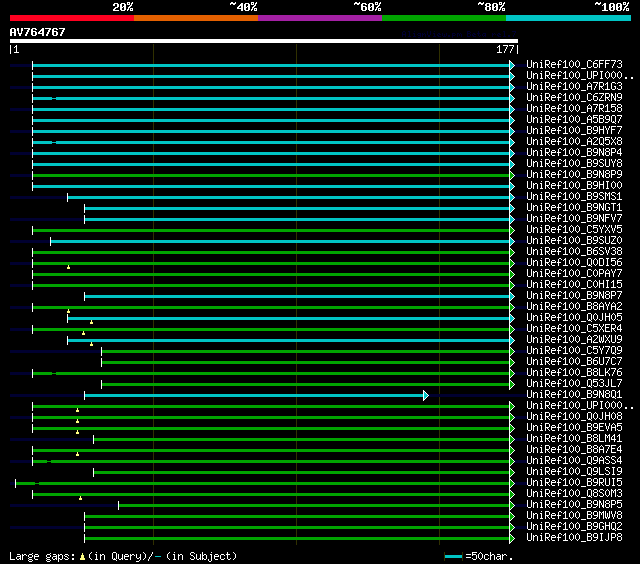The image size is (640, 564).
Task: Click the yellow query-gap symbol in the legend
Action: pyautogui.click(x=82, y=556)
